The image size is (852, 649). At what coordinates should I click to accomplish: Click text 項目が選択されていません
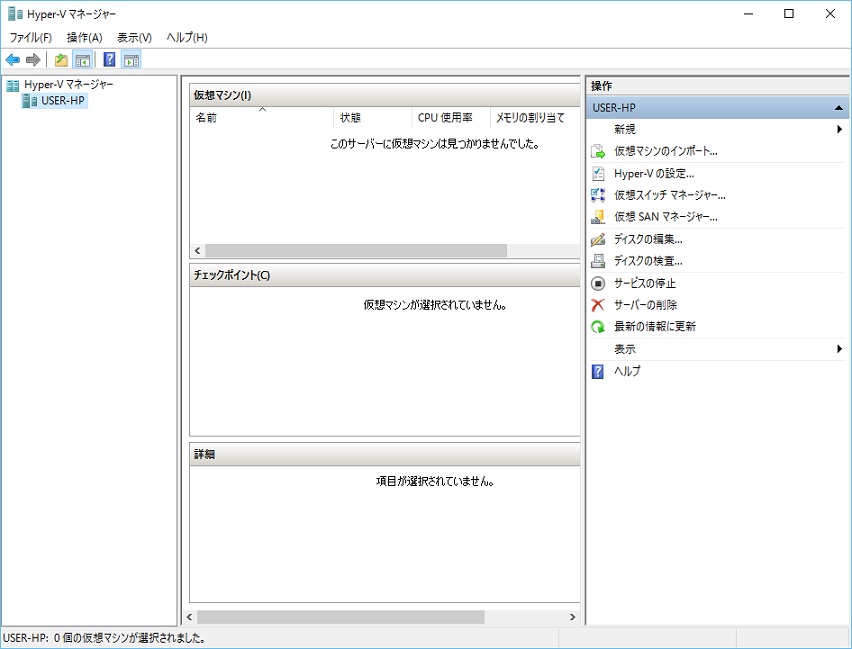pyautogui.click(x=435, y=481)
